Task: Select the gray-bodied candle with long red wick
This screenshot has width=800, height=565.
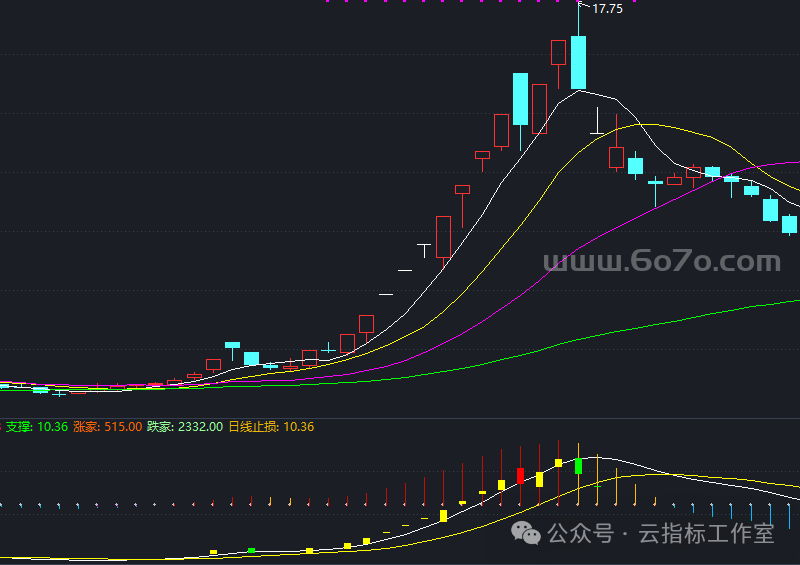Action: pos(462,189)
